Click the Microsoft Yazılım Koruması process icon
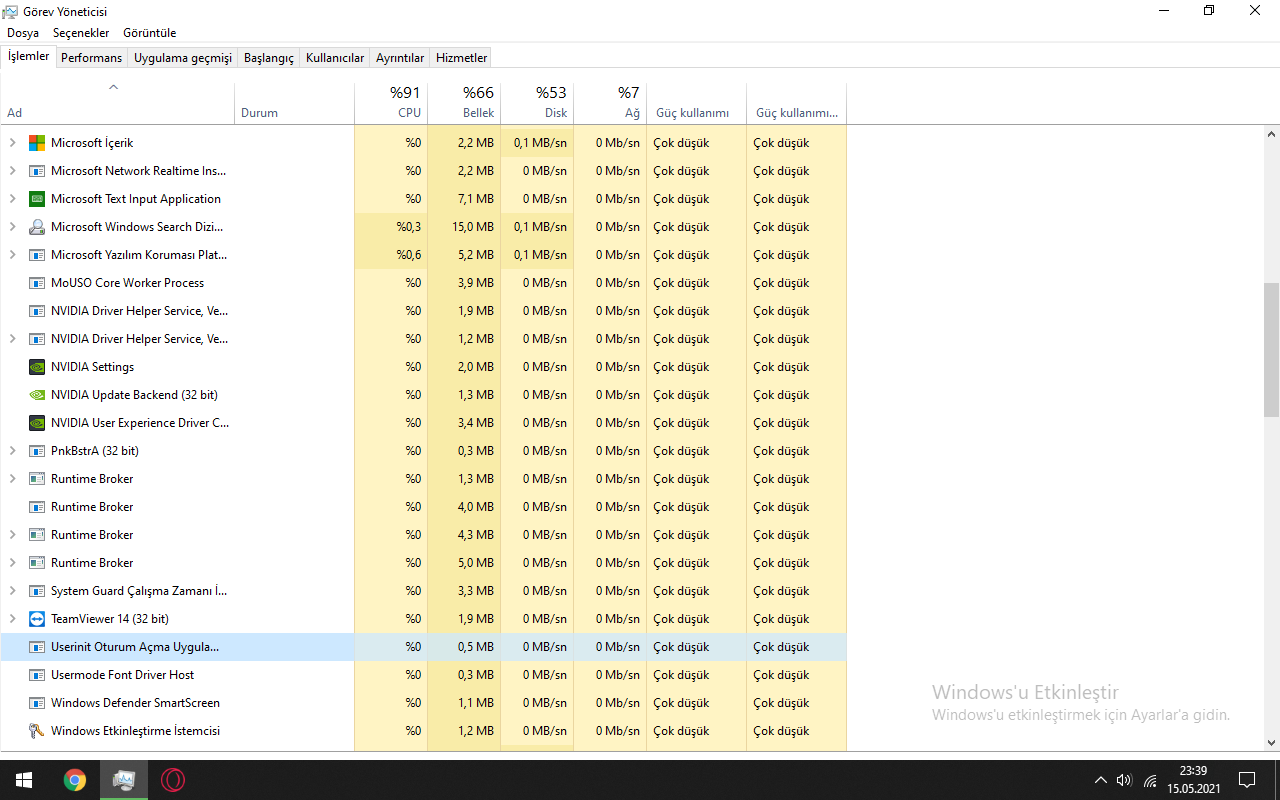 point(37,255)
